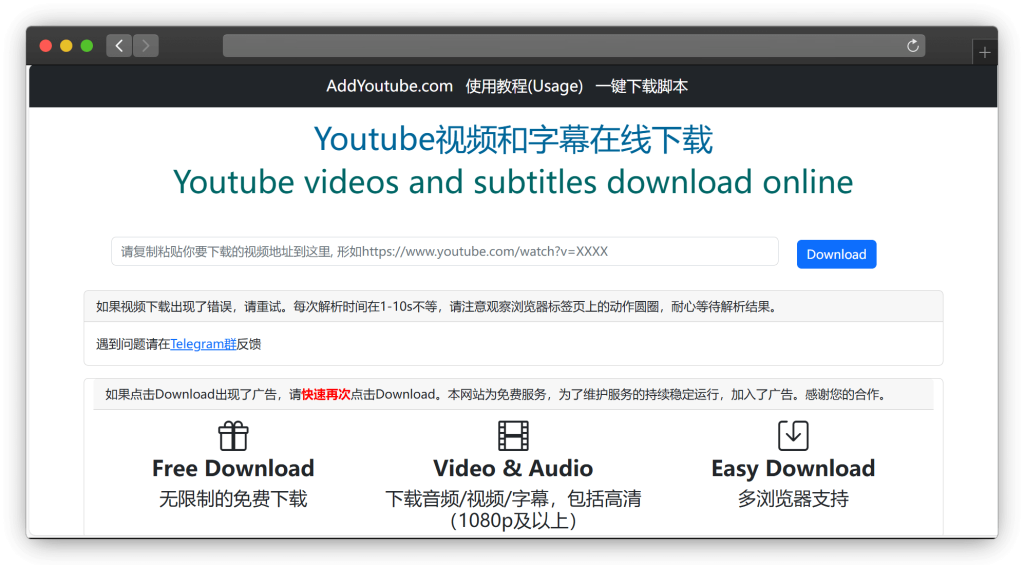Open the 一键下载脚本 nav item
Image resolution: width=1024 pixels, height=565 pixels.
tap(641, 86)
